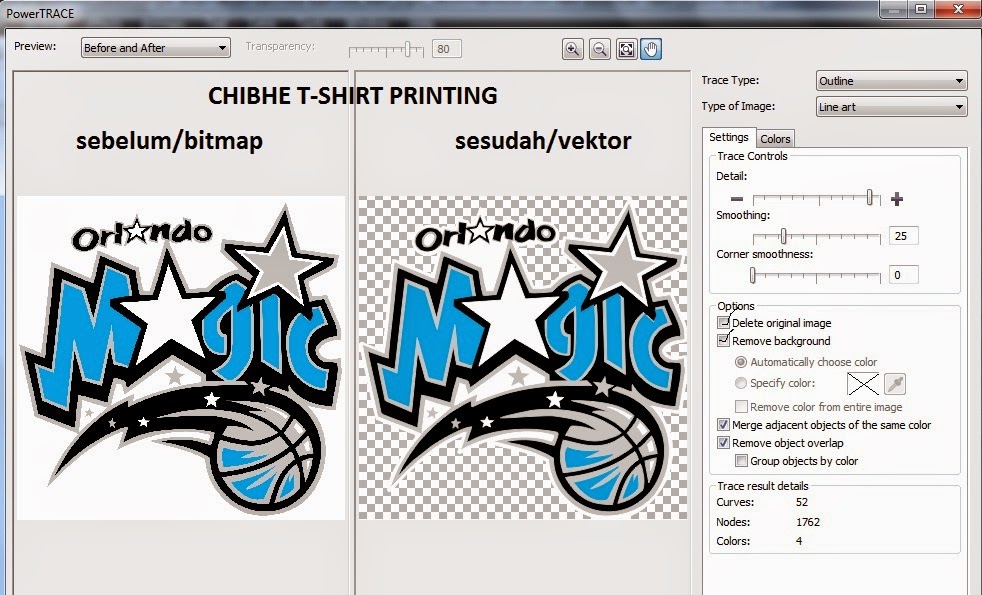Adjust the Detail slider handle
The width and height of the screenshot is (982, 595).
[x=869, y=197]
